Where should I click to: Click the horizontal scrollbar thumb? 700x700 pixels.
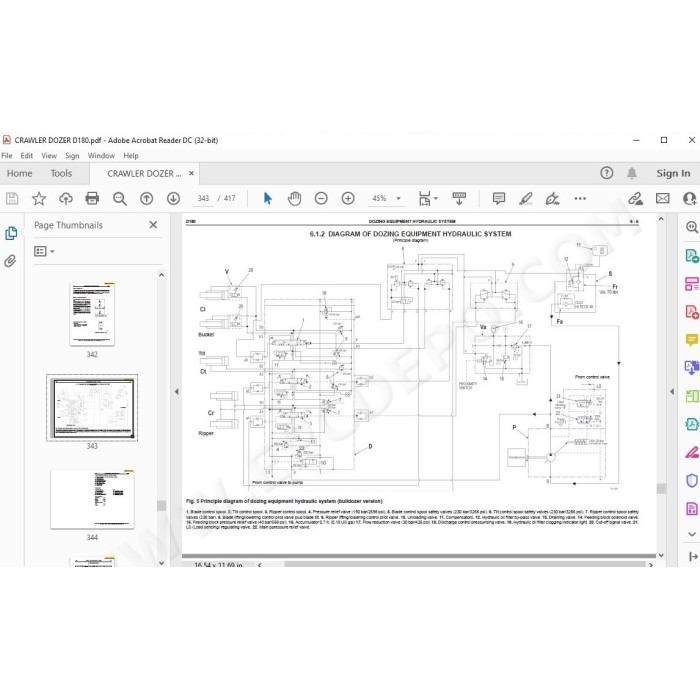[x=464, y=564]
